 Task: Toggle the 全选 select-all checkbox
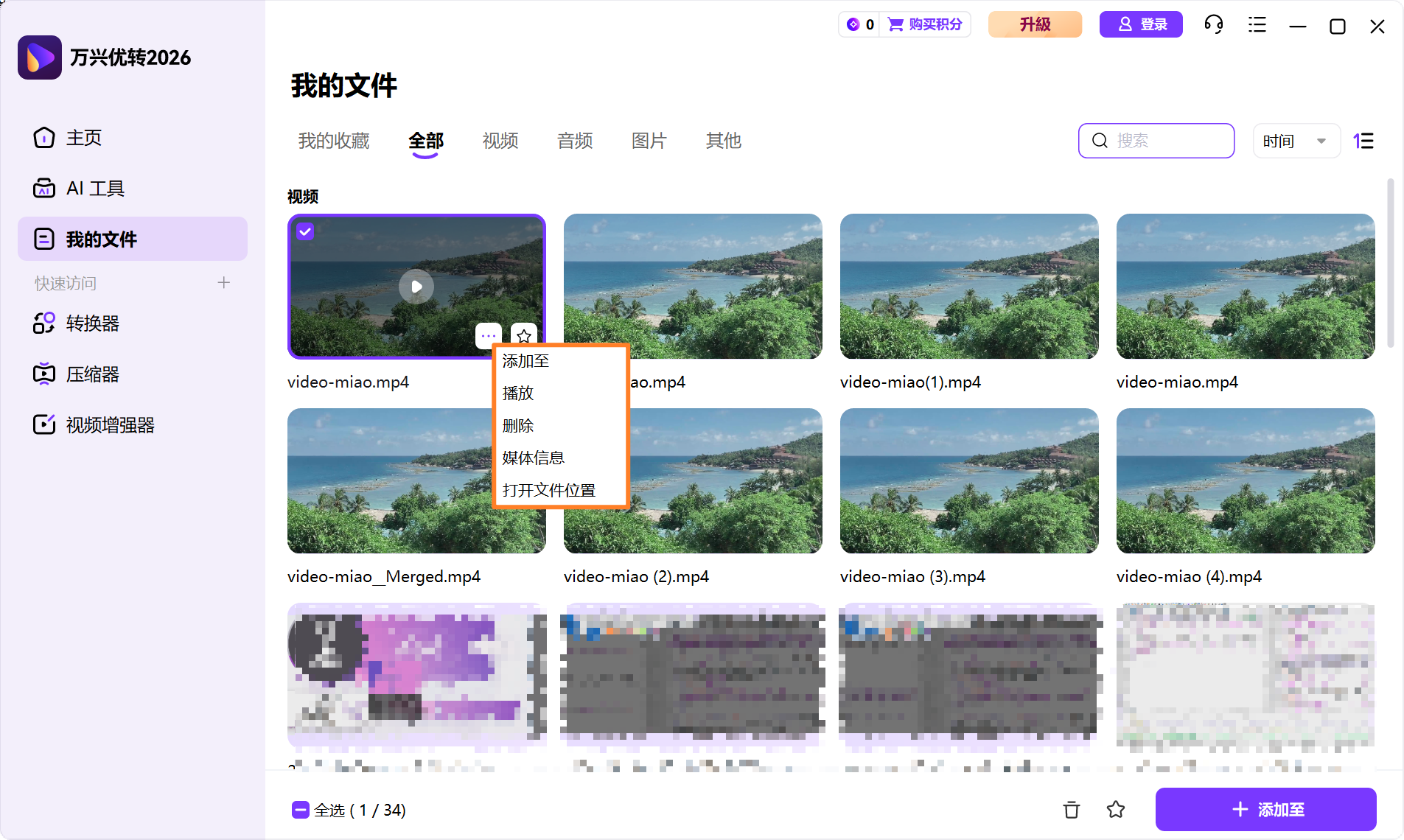(x=299, y=809)
